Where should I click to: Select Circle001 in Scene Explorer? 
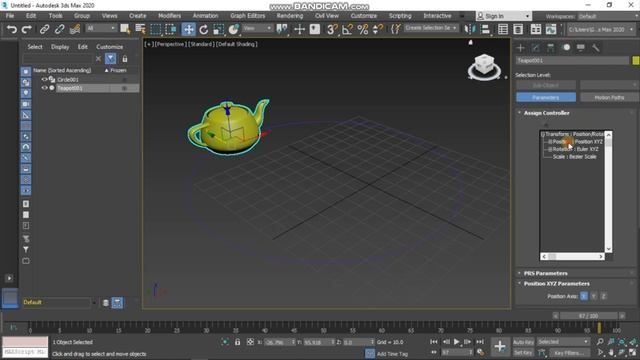(x=68, y=80)
